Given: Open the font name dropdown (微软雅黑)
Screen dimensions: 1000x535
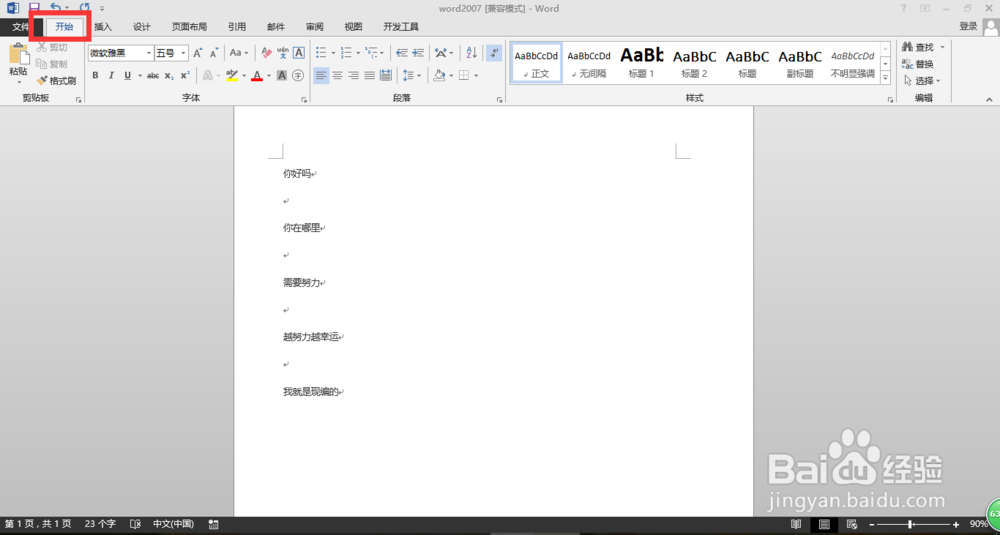Looking at the screenshot, I should coord(149,53).
